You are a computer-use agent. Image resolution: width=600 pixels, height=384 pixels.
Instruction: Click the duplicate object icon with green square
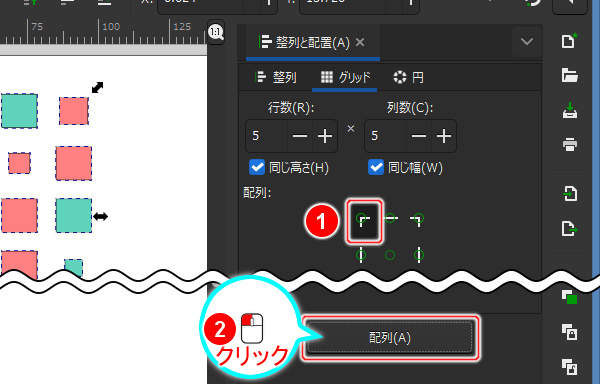pyautogui.click(x=569, y=297)
